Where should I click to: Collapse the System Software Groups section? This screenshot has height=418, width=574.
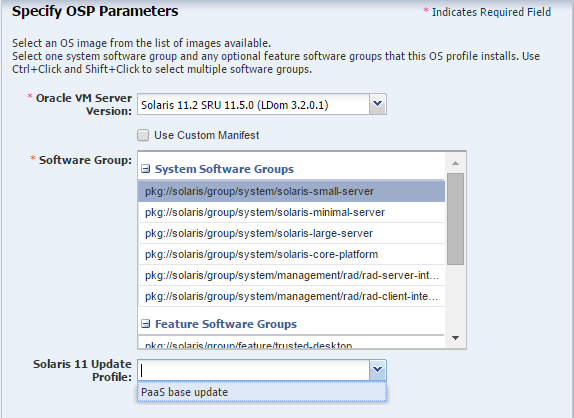(146, 169)
